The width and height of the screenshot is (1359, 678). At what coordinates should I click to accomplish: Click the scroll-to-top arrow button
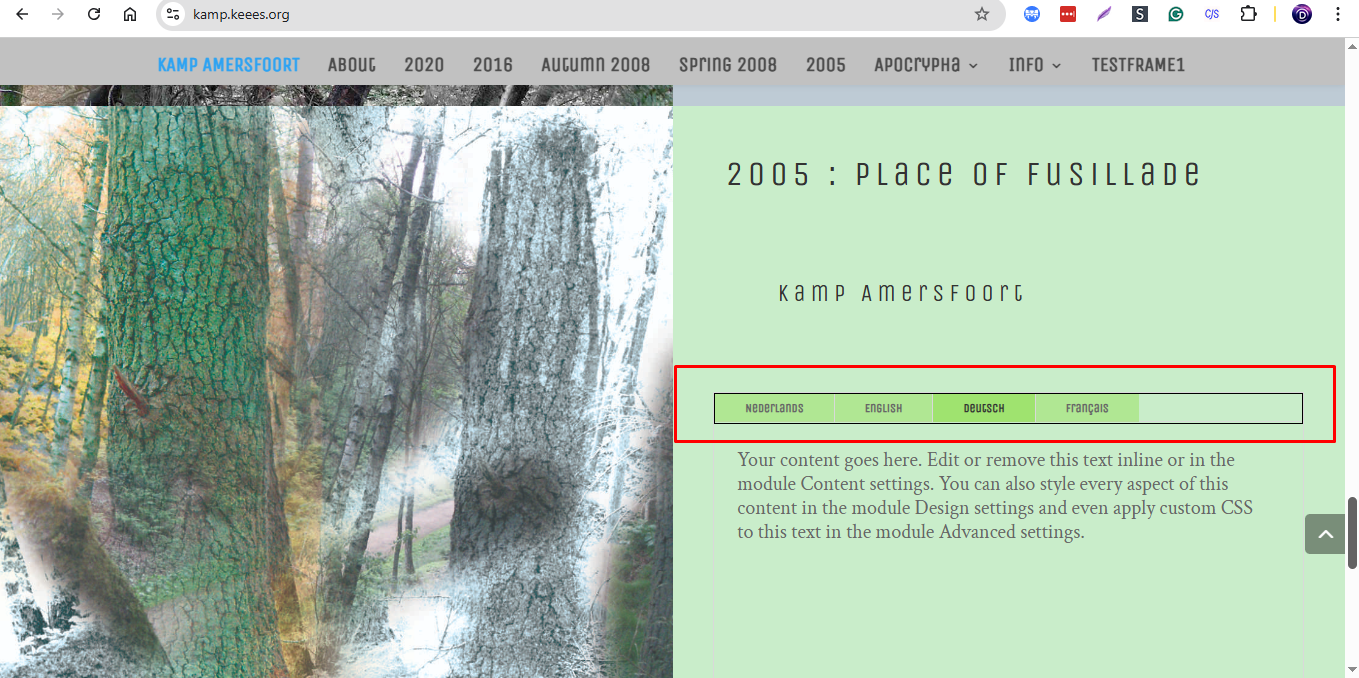pos(1324,534)
